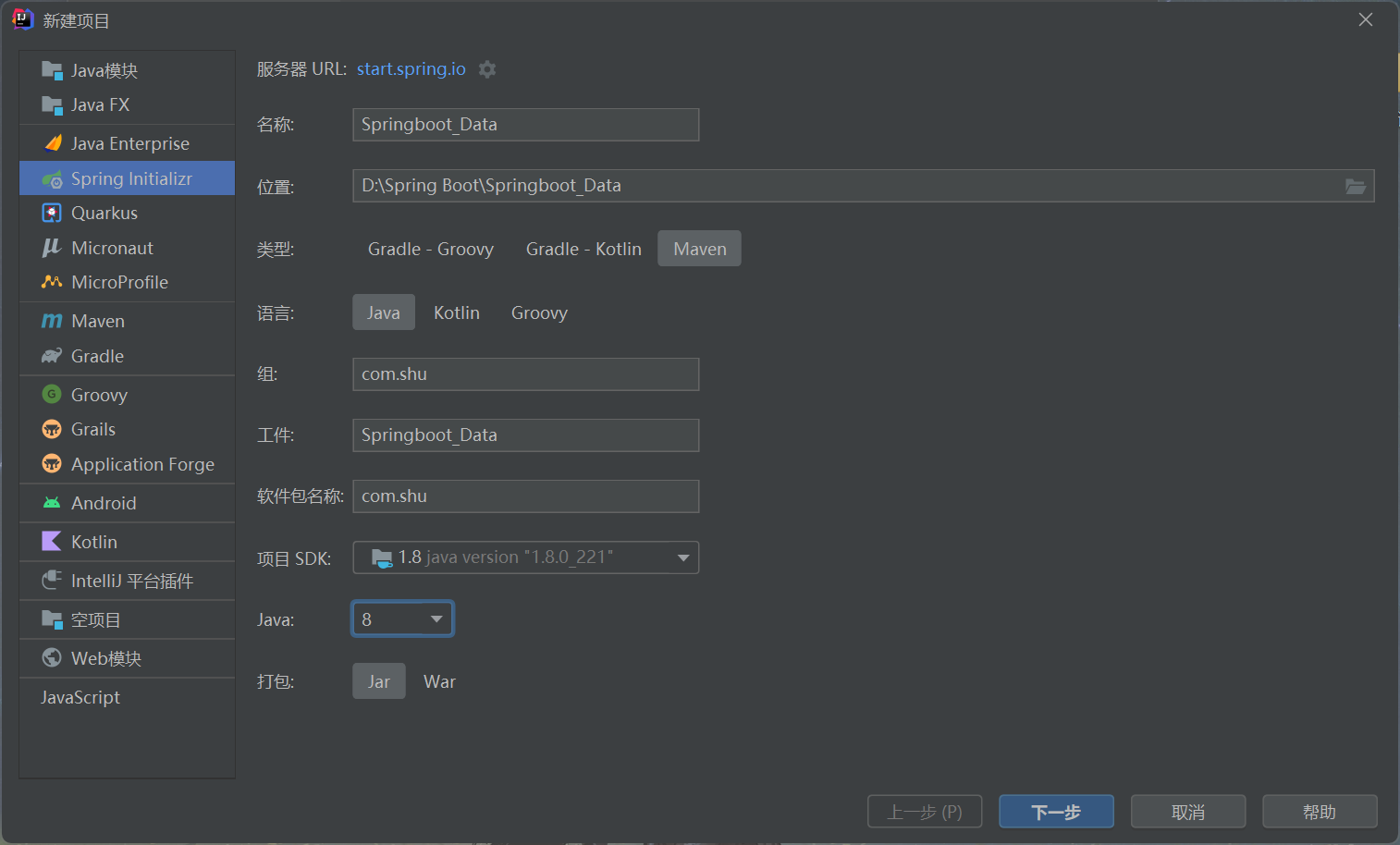The height and width of the screenshot is (845, 1400).
Task: Select Application Forge in the sidebar
Action: [128, 464]
